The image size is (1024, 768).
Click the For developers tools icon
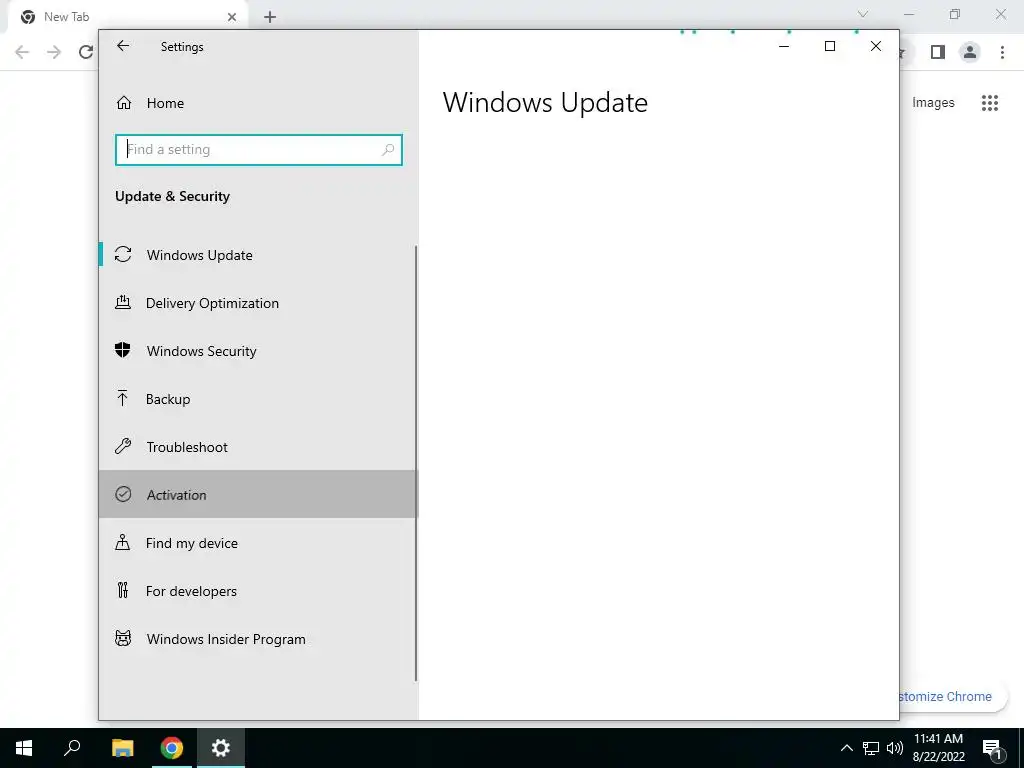[x=122, y=590]
